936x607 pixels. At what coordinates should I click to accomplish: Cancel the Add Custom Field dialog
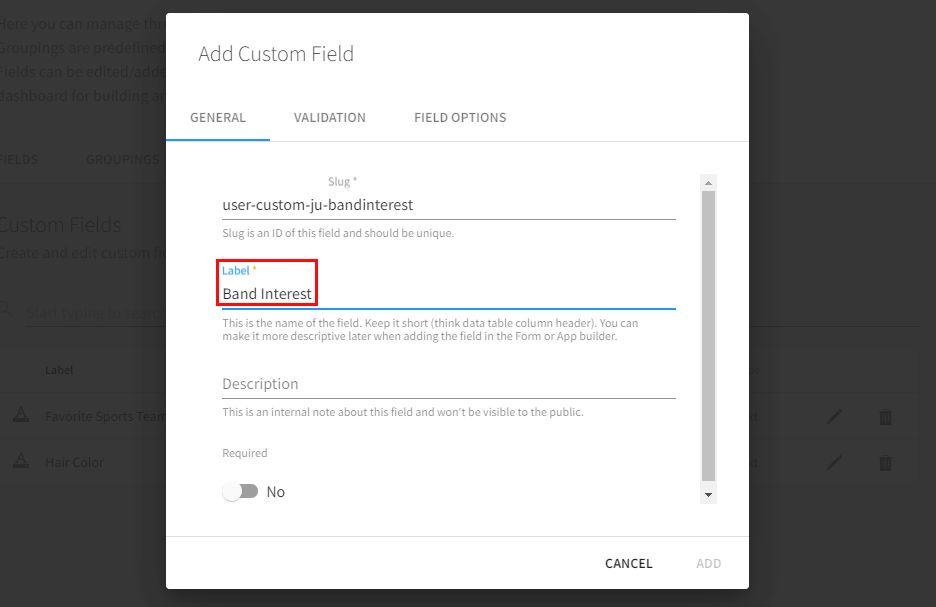(628, 564)
